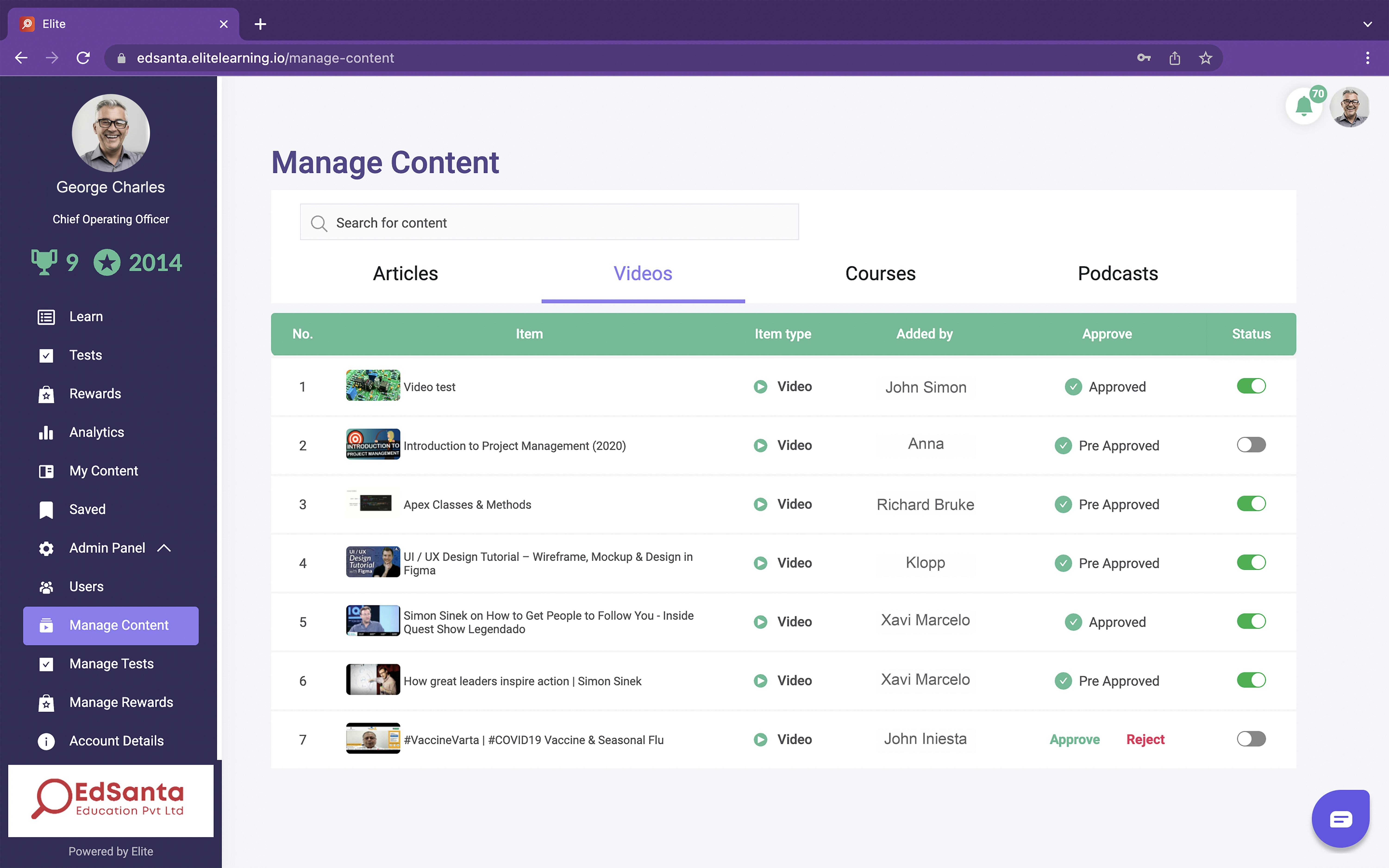The height and width of the screenshot is (868, 1389).
Task: Open the Chrome three-dot menu
Action: [1367, 58]
